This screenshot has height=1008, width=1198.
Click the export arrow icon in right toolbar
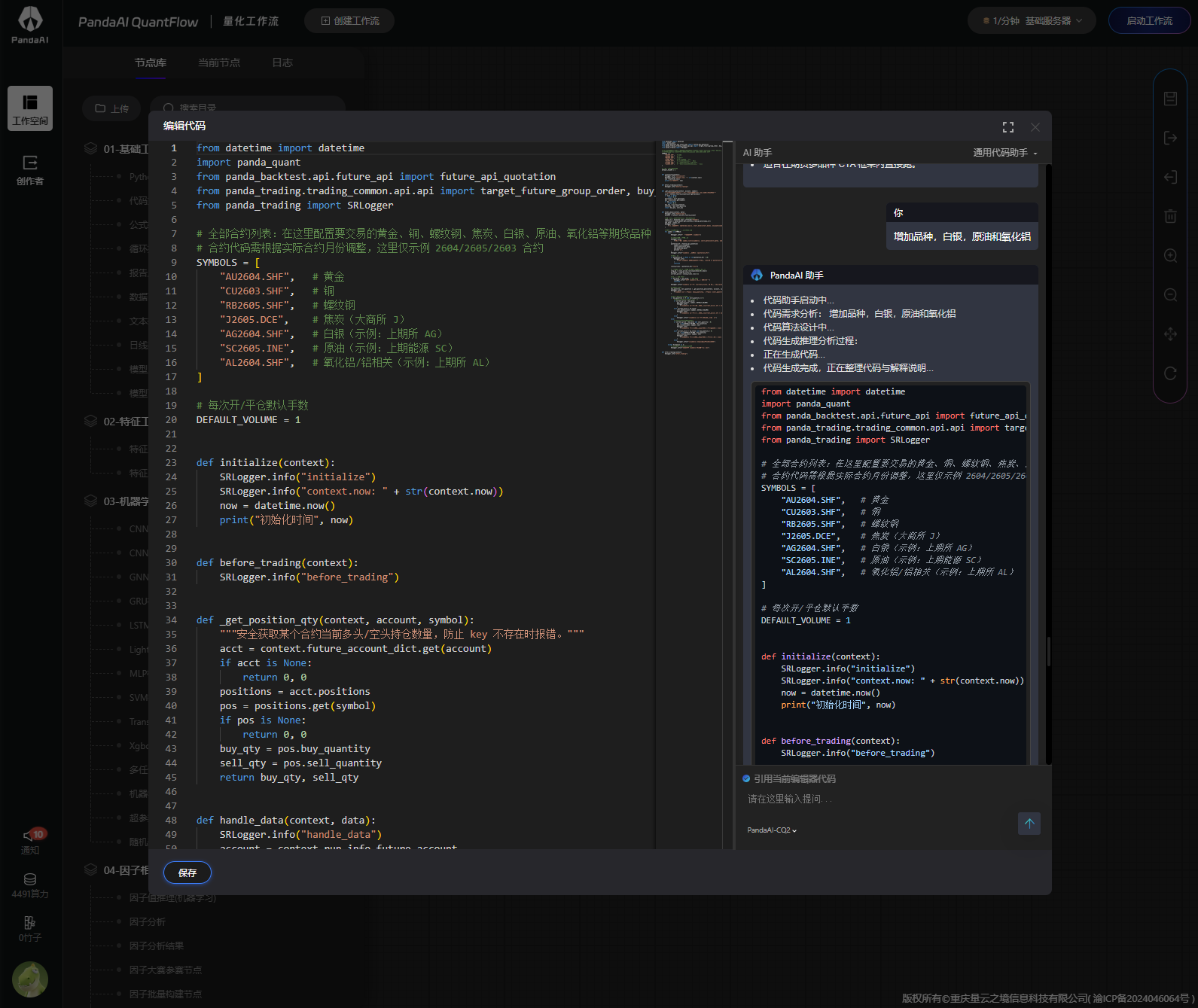1170,138
